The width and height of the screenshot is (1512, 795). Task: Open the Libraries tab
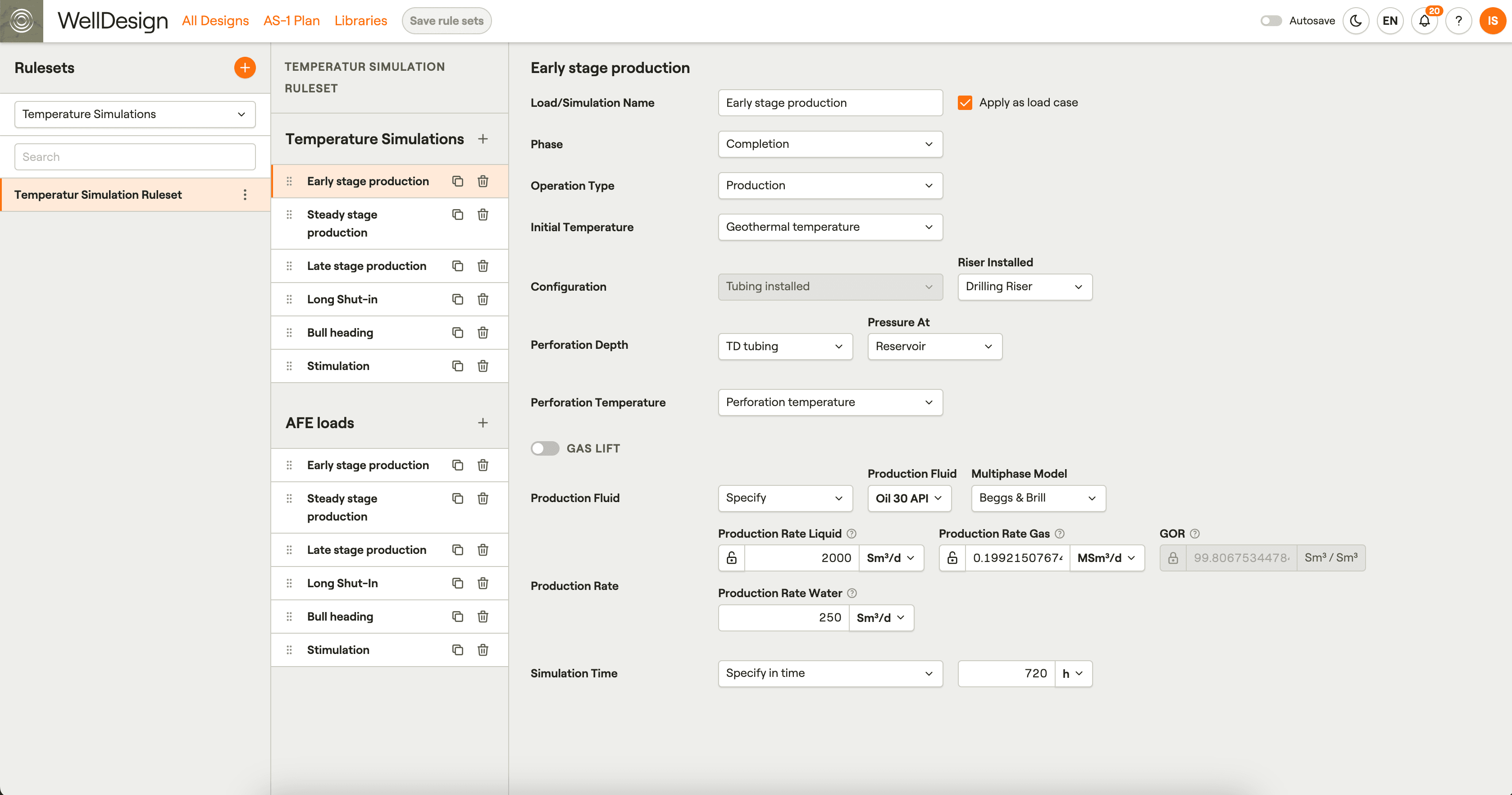click(360, 21)
